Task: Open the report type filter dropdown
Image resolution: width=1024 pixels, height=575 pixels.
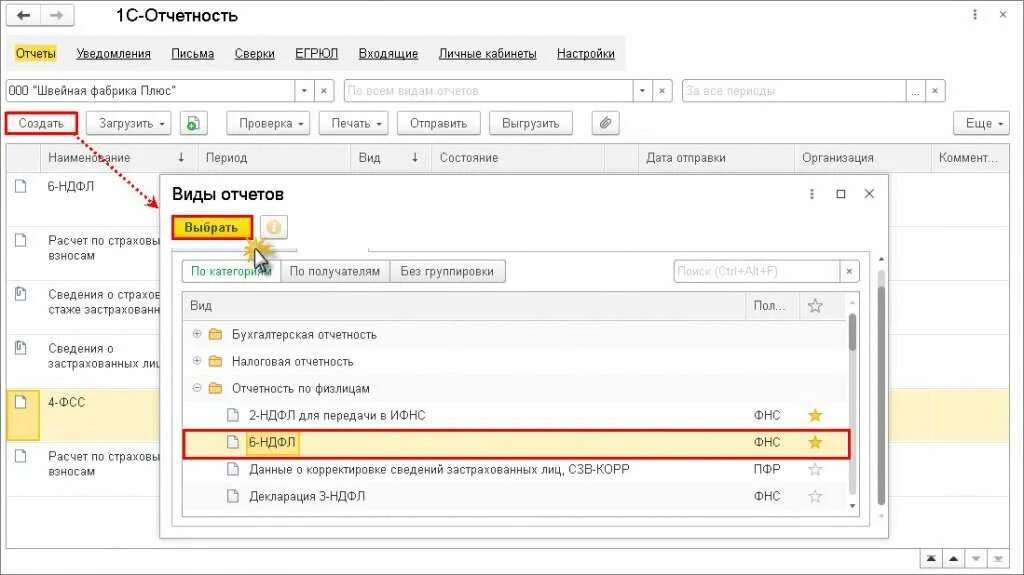Action: tap(643, 91)
